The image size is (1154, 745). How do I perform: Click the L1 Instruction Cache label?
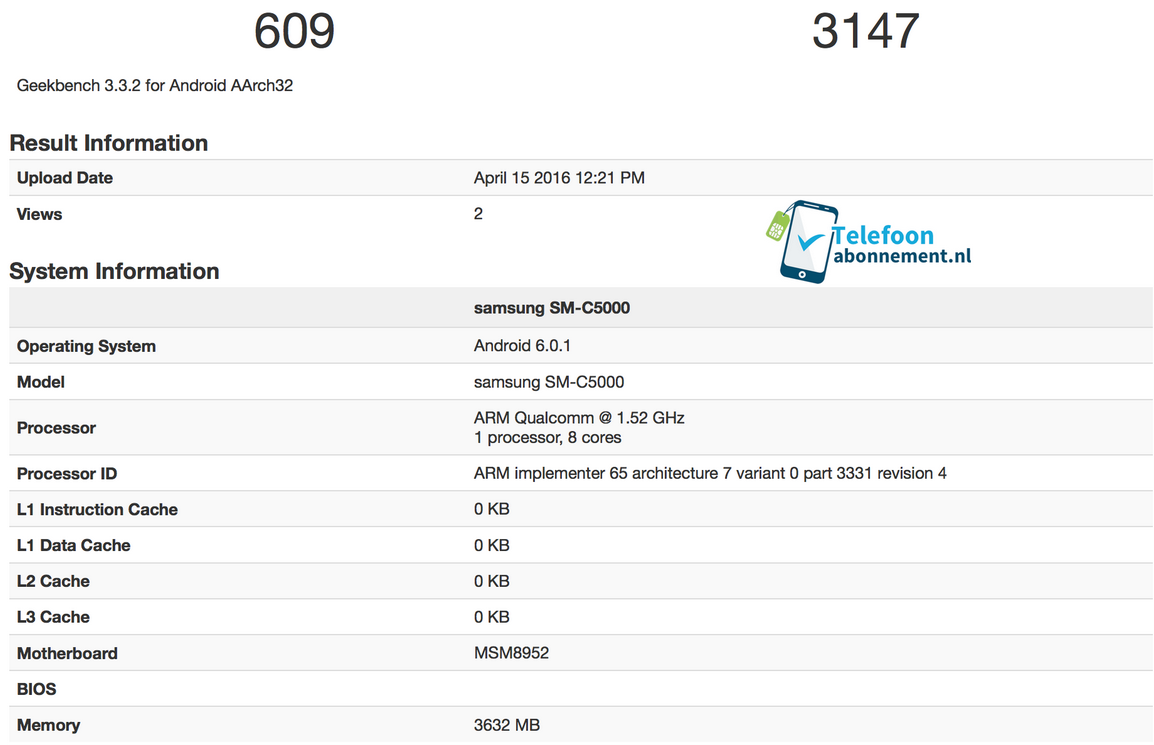(97, 509)
